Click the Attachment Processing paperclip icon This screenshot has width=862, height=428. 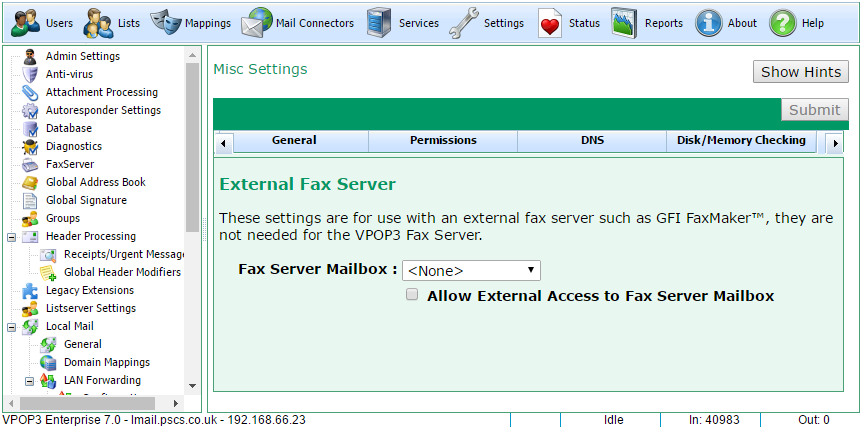30,92
